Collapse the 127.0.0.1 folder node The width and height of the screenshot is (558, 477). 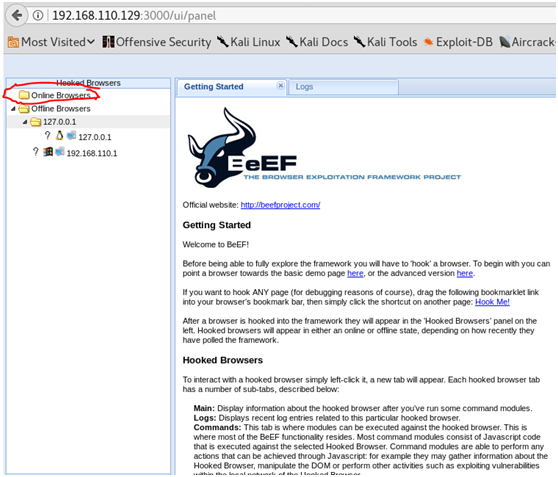[25, 122]
